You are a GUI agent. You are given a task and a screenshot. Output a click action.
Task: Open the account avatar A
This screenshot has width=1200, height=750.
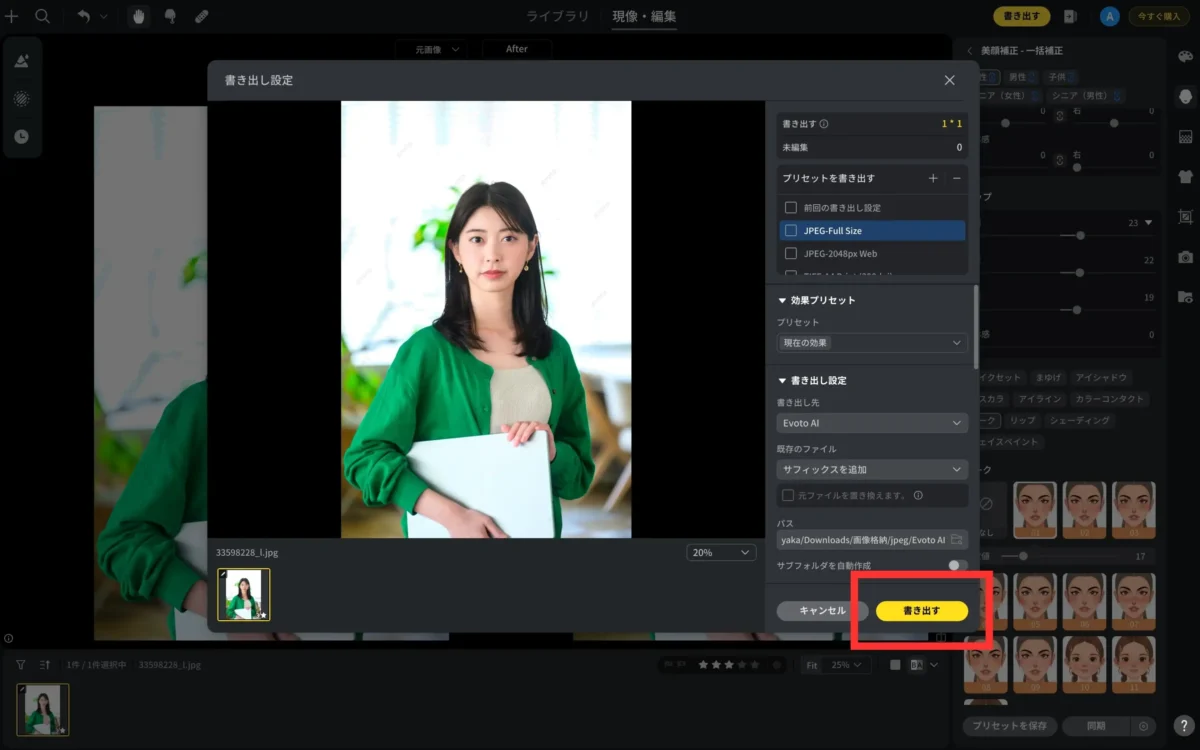(1109, 16)
